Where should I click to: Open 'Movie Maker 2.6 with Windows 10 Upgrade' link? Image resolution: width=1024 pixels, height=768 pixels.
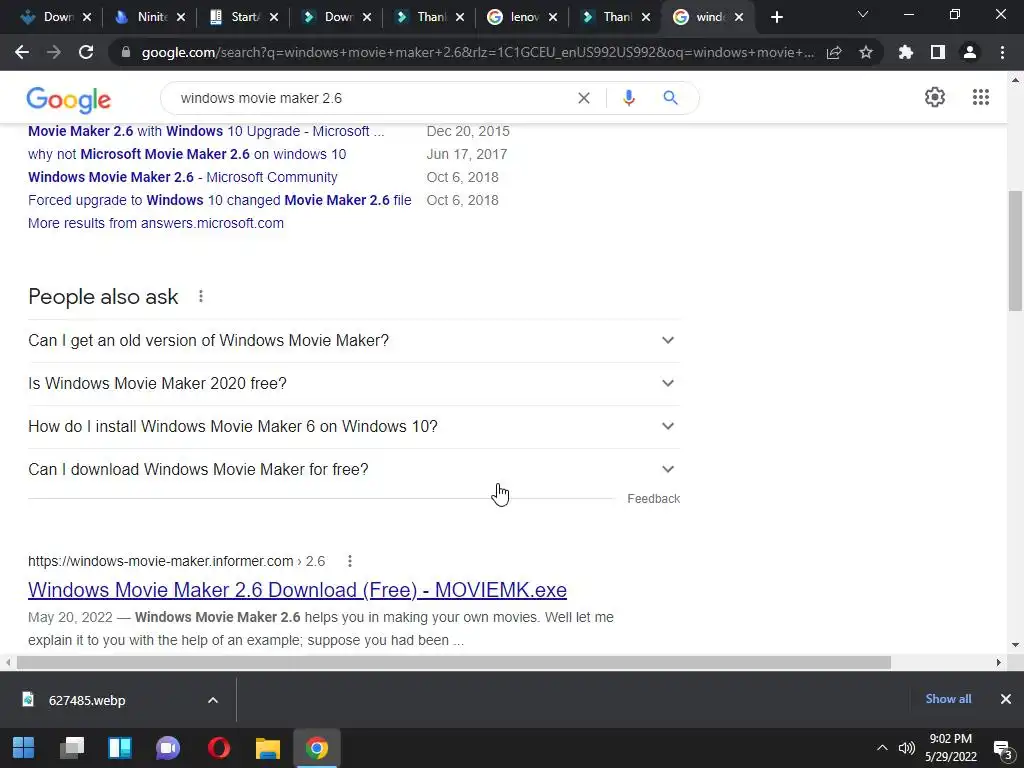(x=206, y=131)
